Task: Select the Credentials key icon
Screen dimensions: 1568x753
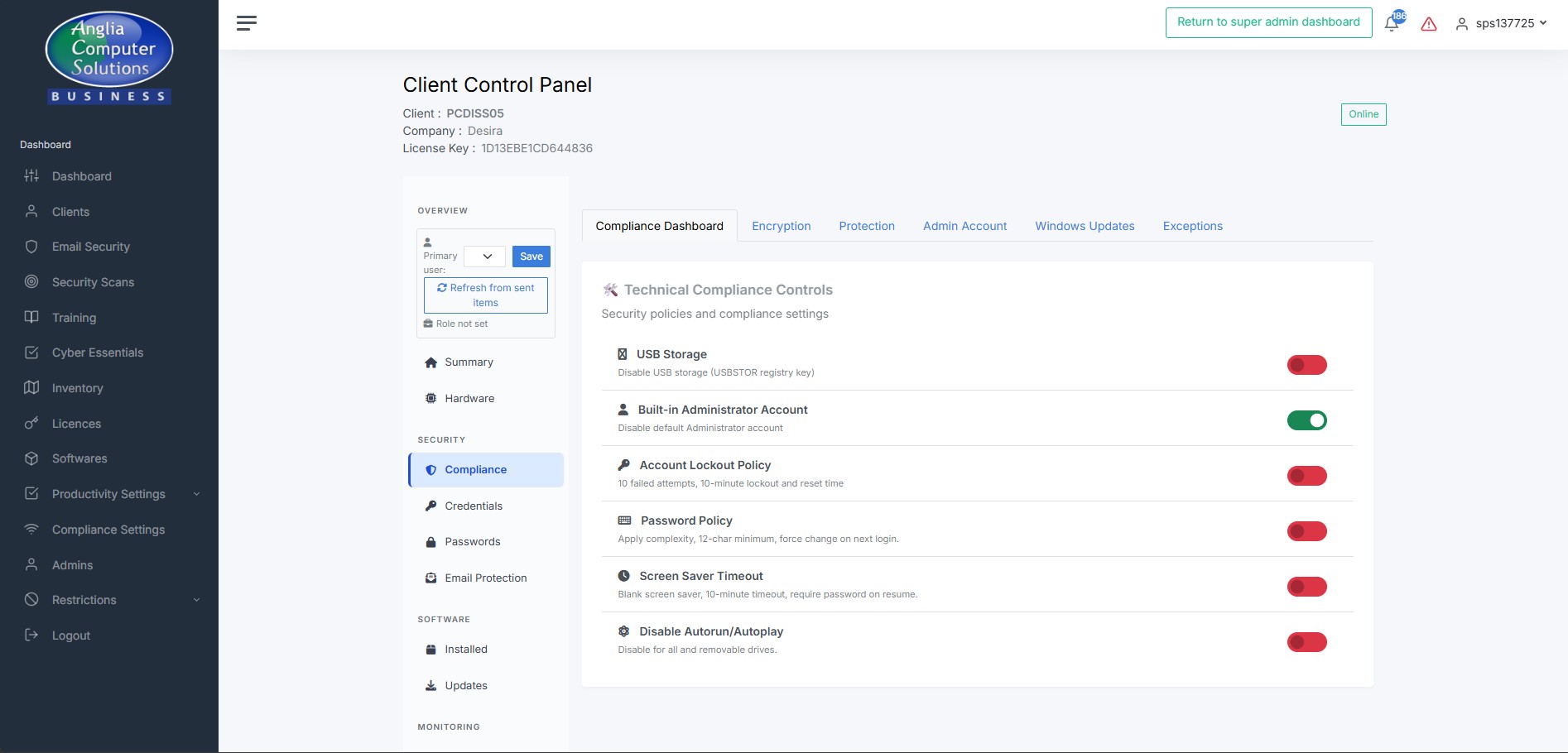Action: click(x=430, y=506)
